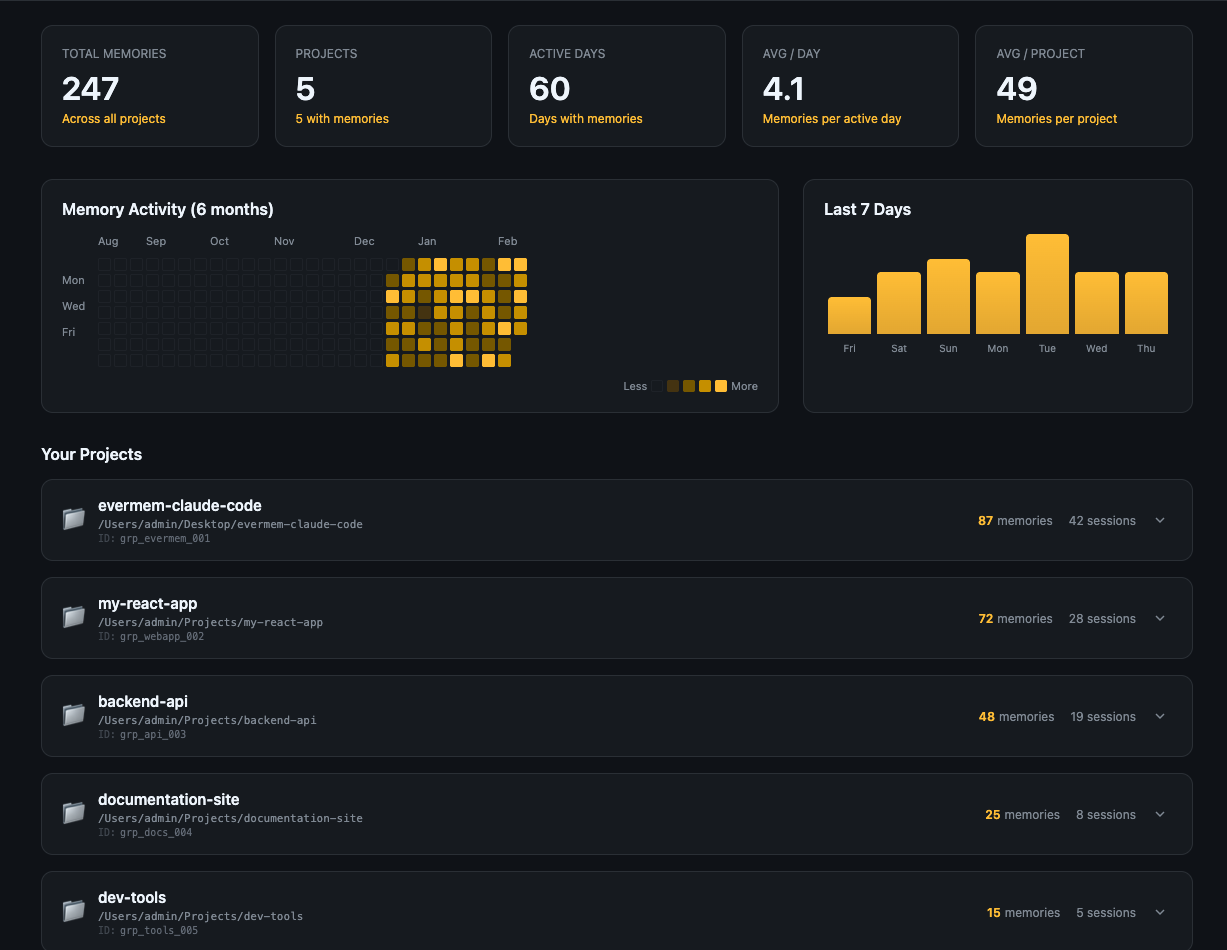This screenshot has height=950, width=1227.
Task: Expand the evermem-claude-code project row
Action: coord(1160,520)
